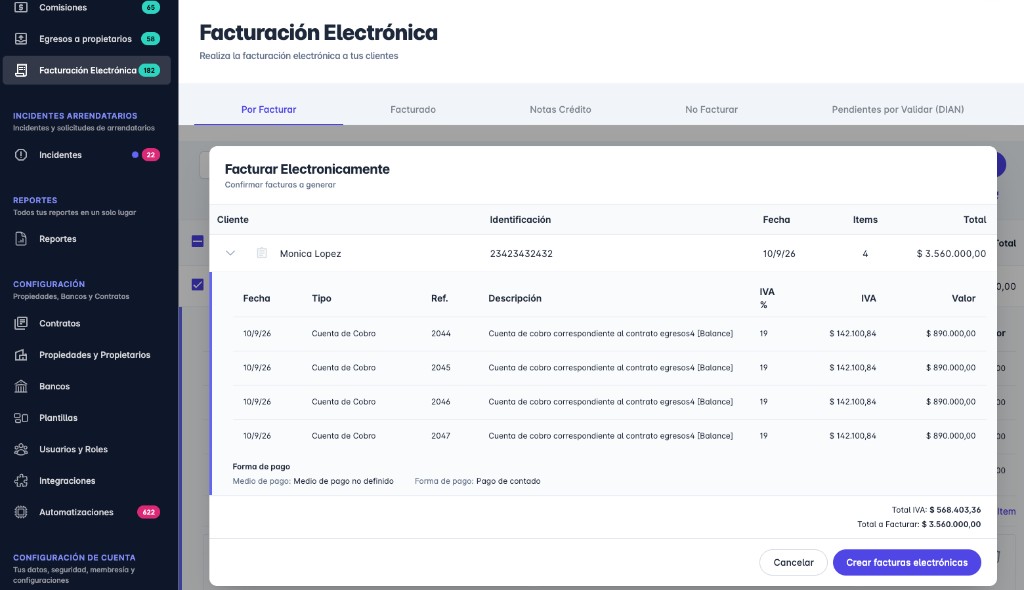Viewport: 1024px width, 590px height.
Task: Open the No Facturar tab
Action: (x=711, y=109)
